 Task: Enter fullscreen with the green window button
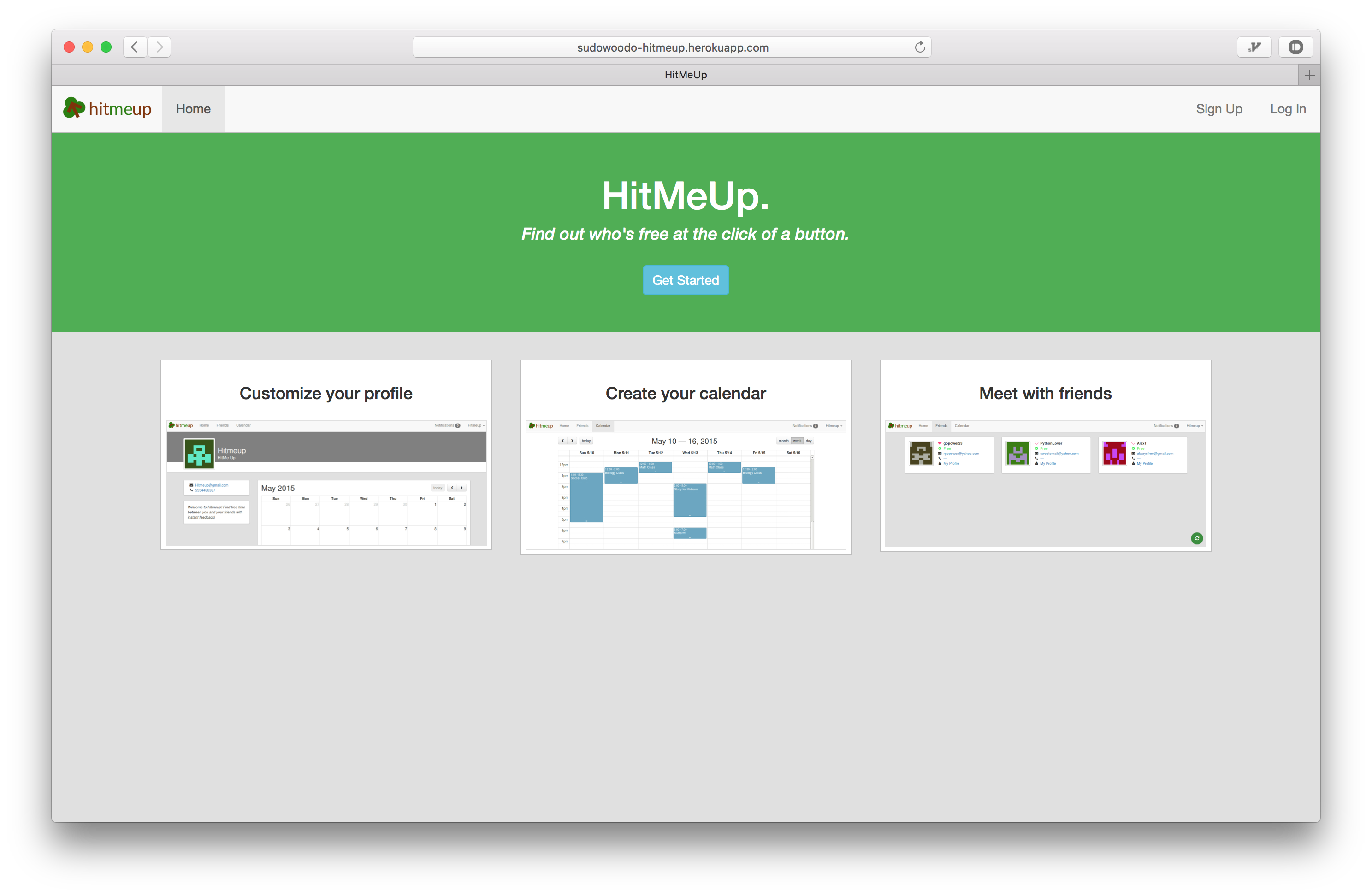(x=106, y=47)
